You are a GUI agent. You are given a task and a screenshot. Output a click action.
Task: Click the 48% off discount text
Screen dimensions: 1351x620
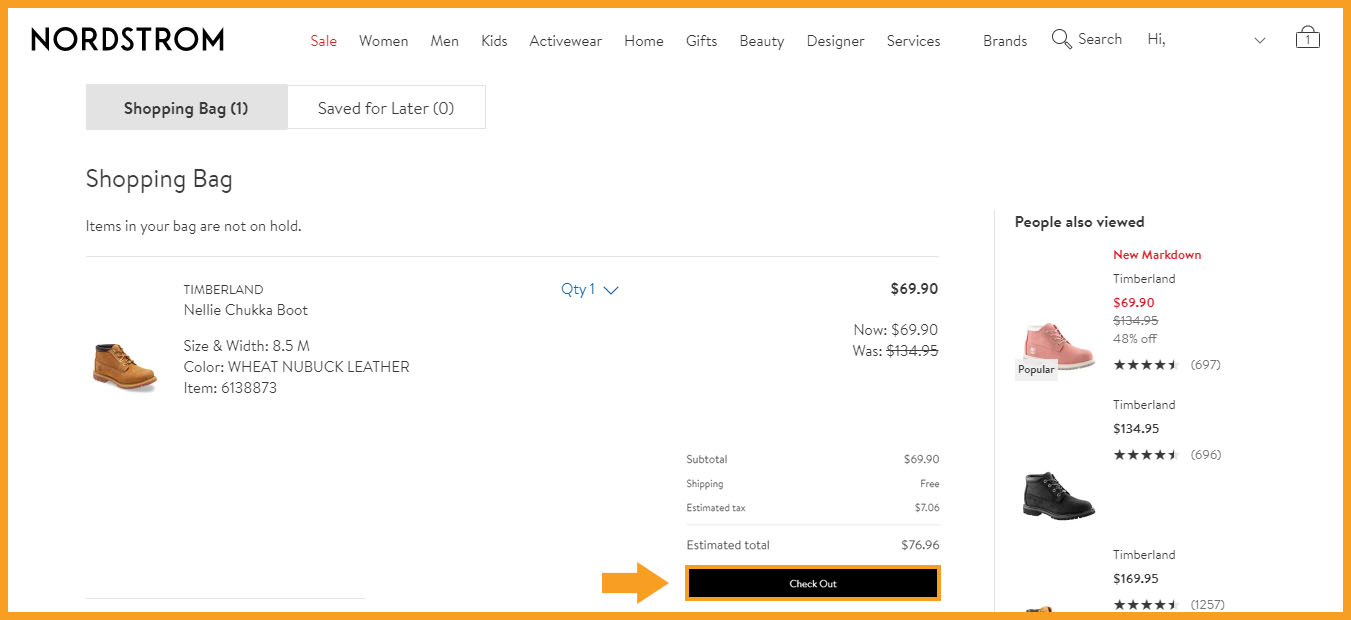point(1133,339)
